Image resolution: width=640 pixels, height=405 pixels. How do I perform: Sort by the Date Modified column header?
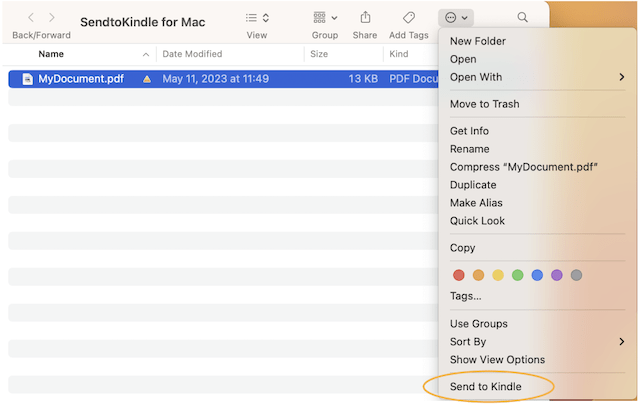[192, 54]
